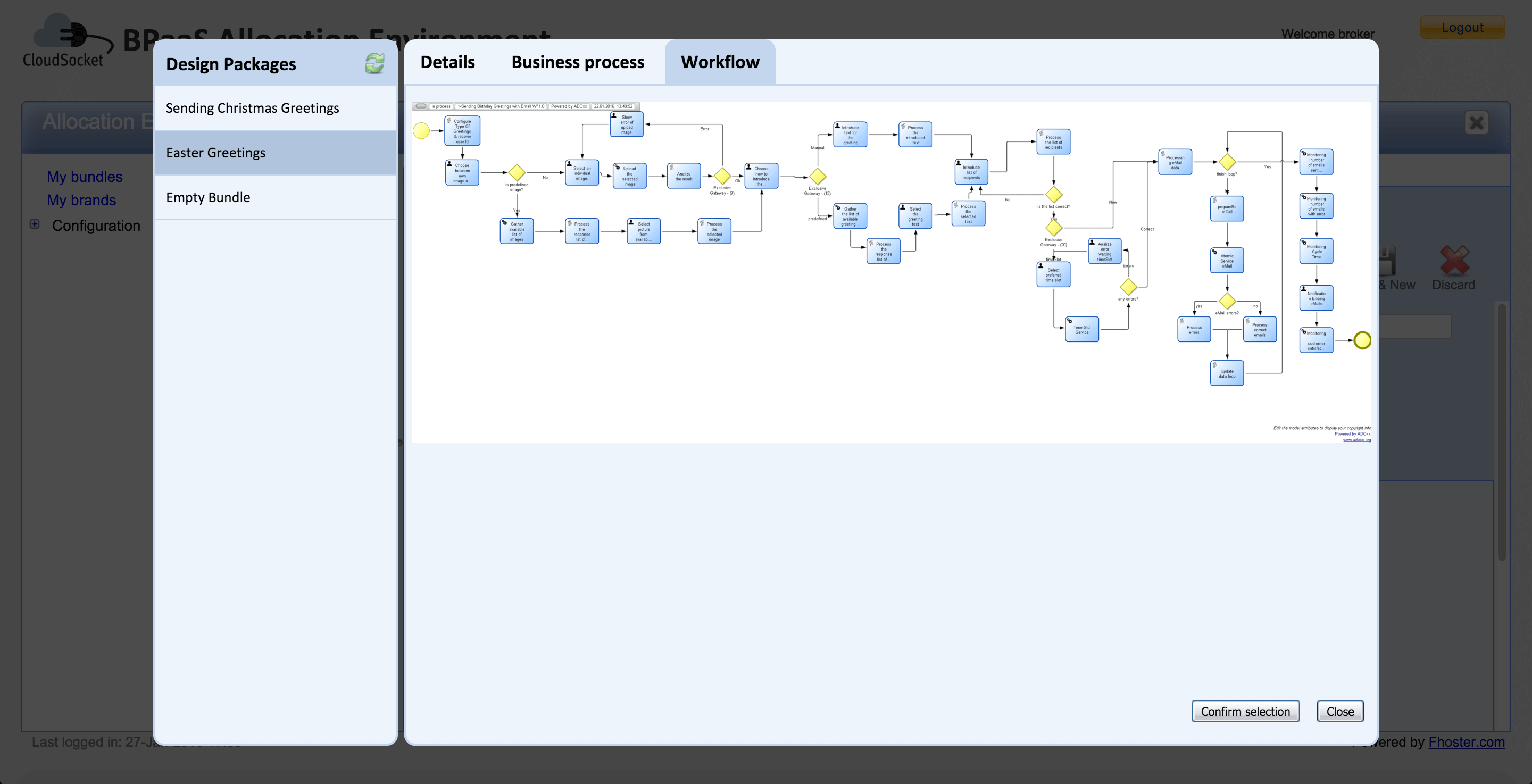The image size is (1532, 784).
Task: Open My bundles in the sidebar
Action: (x=85, y=176)
